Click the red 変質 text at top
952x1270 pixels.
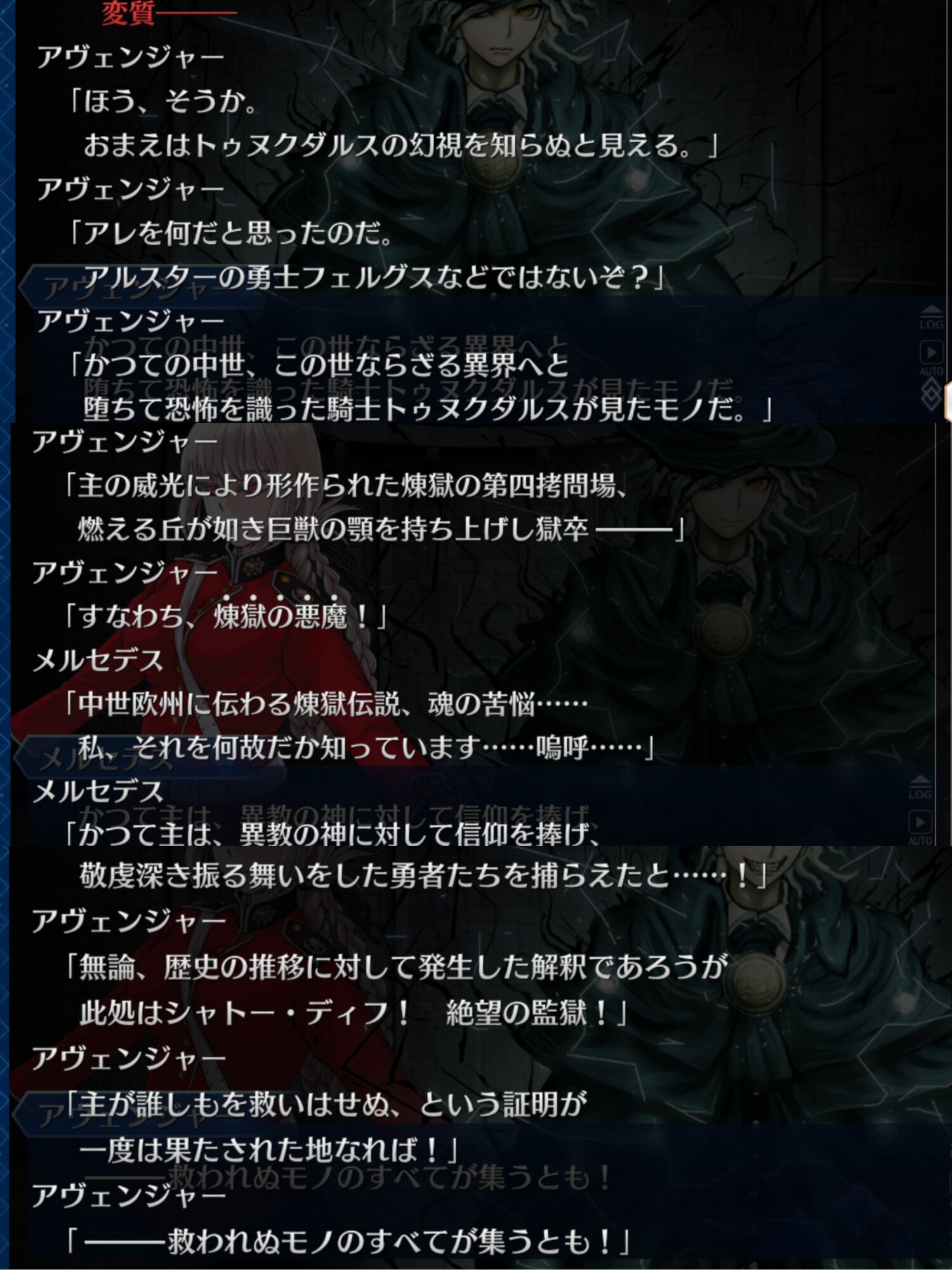pos(129,13)
